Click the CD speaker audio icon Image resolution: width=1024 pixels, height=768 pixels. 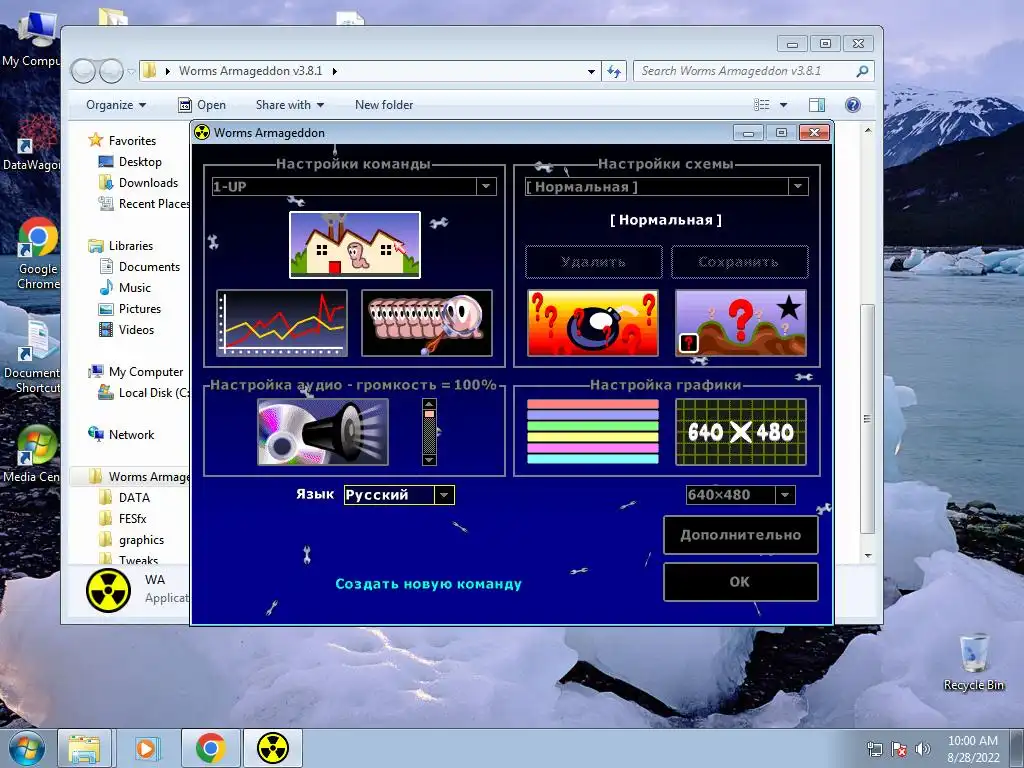click(323, 432)
